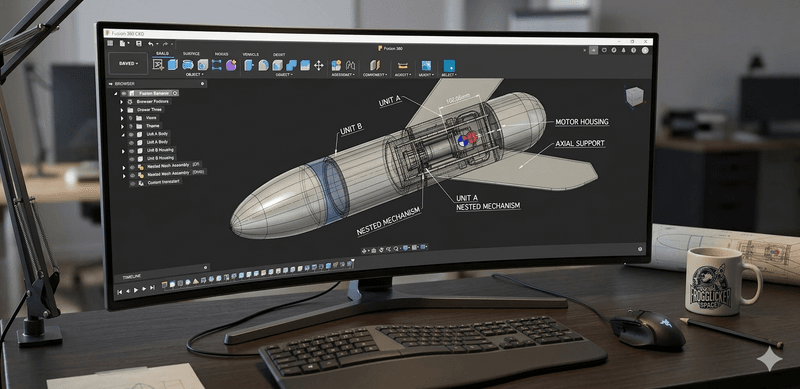Click the Orbit navigation icon
The width and height of the screenshot is (800, 389).
pos(364,250)
